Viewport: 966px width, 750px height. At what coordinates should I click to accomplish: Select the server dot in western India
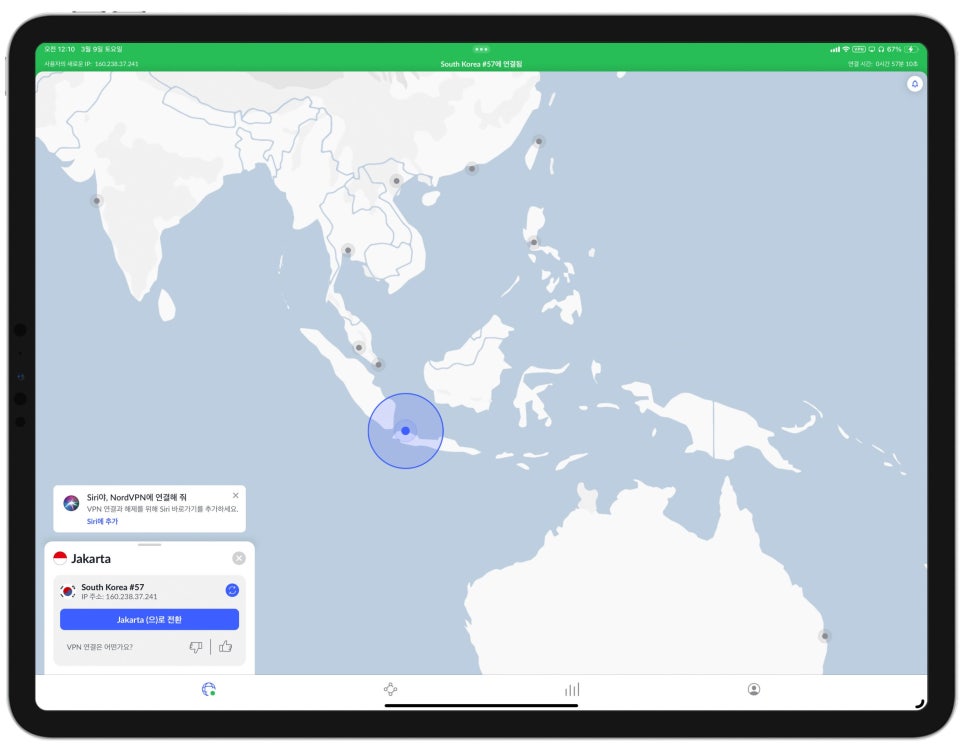click(96, 201)
